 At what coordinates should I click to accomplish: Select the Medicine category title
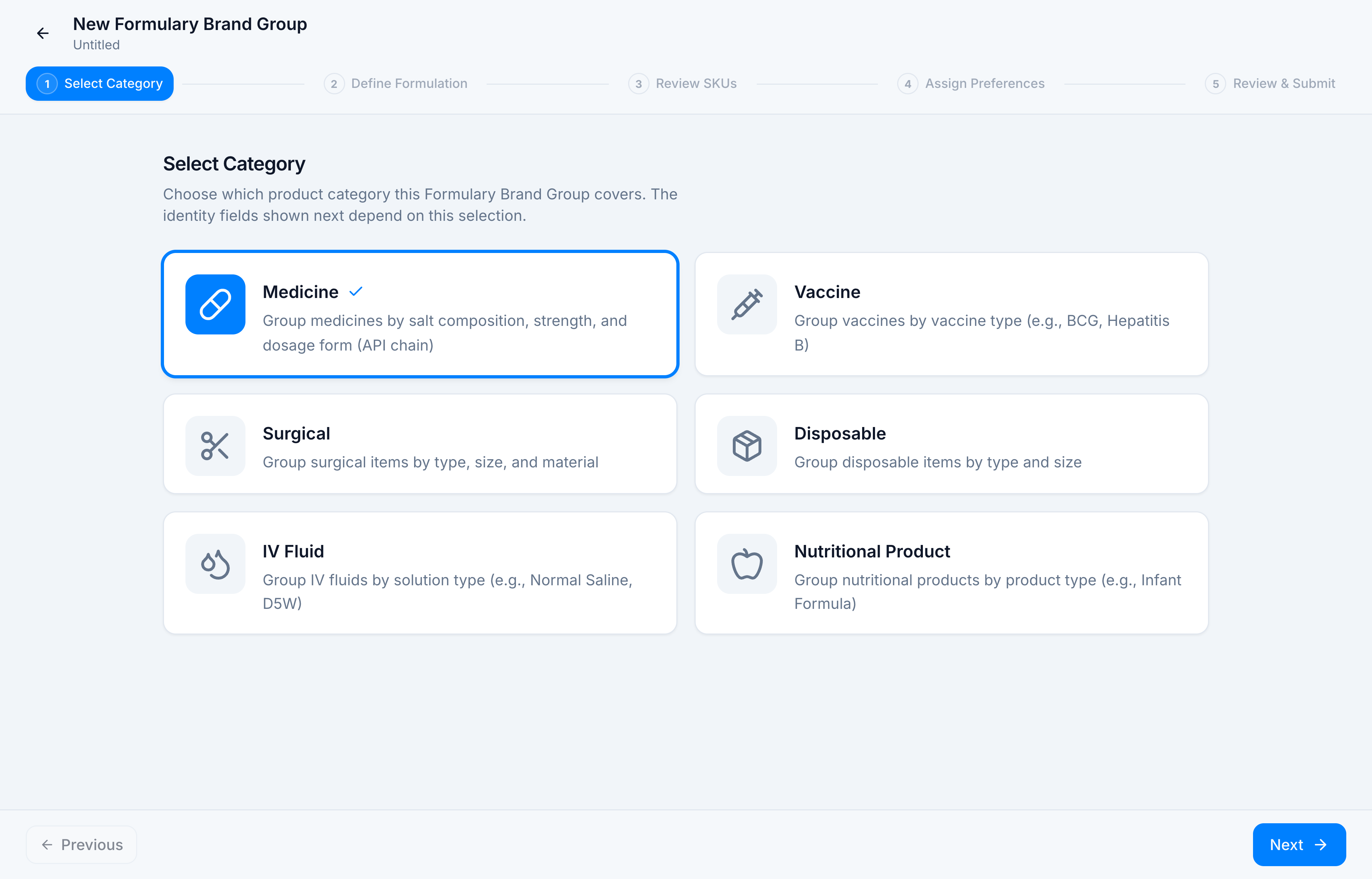coord(300,292)
